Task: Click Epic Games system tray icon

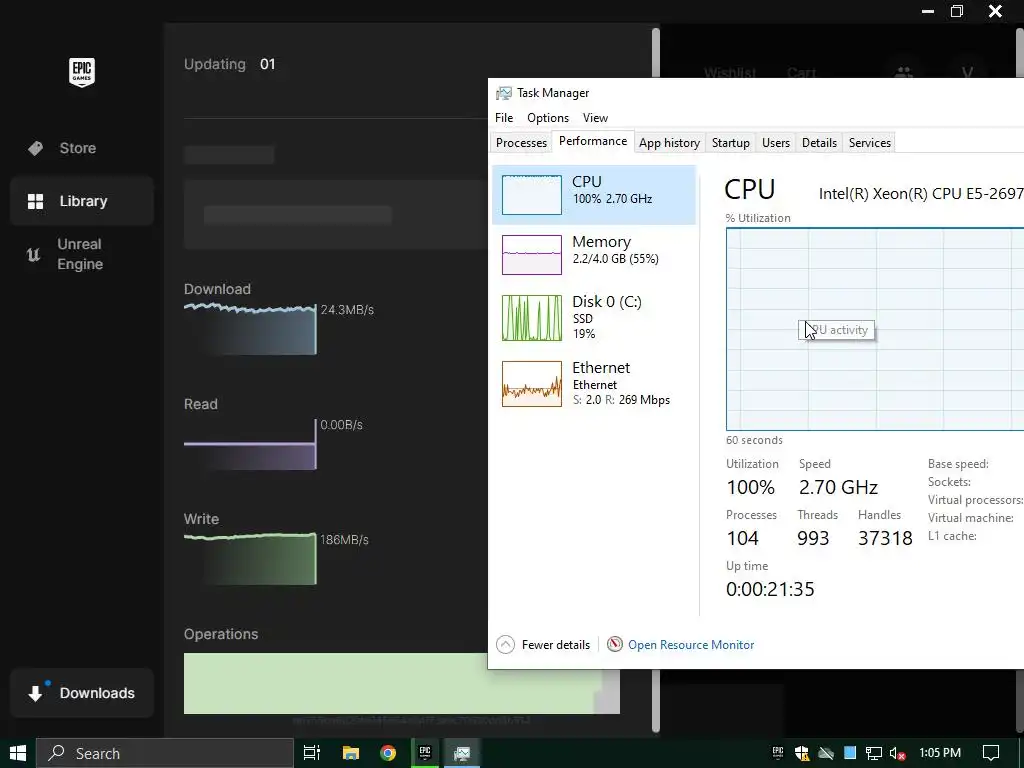Action: pos(778,753)
